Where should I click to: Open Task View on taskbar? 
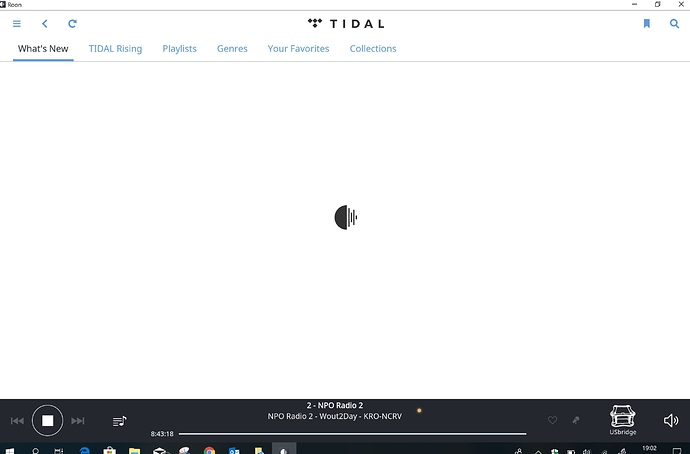point(59,451)
